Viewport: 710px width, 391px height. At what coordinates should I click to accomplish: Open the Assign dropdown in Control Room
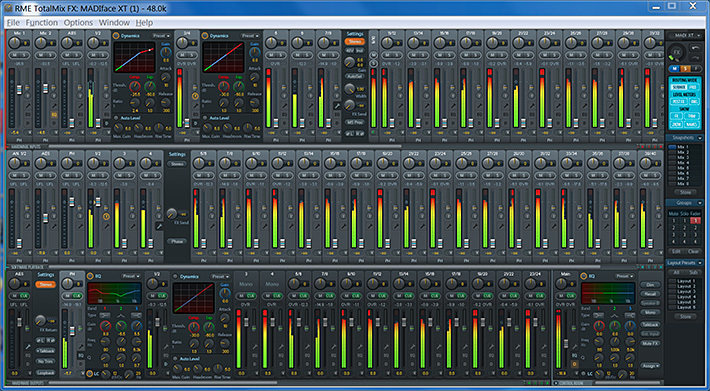pyautogui.click(x=651, y=365)
